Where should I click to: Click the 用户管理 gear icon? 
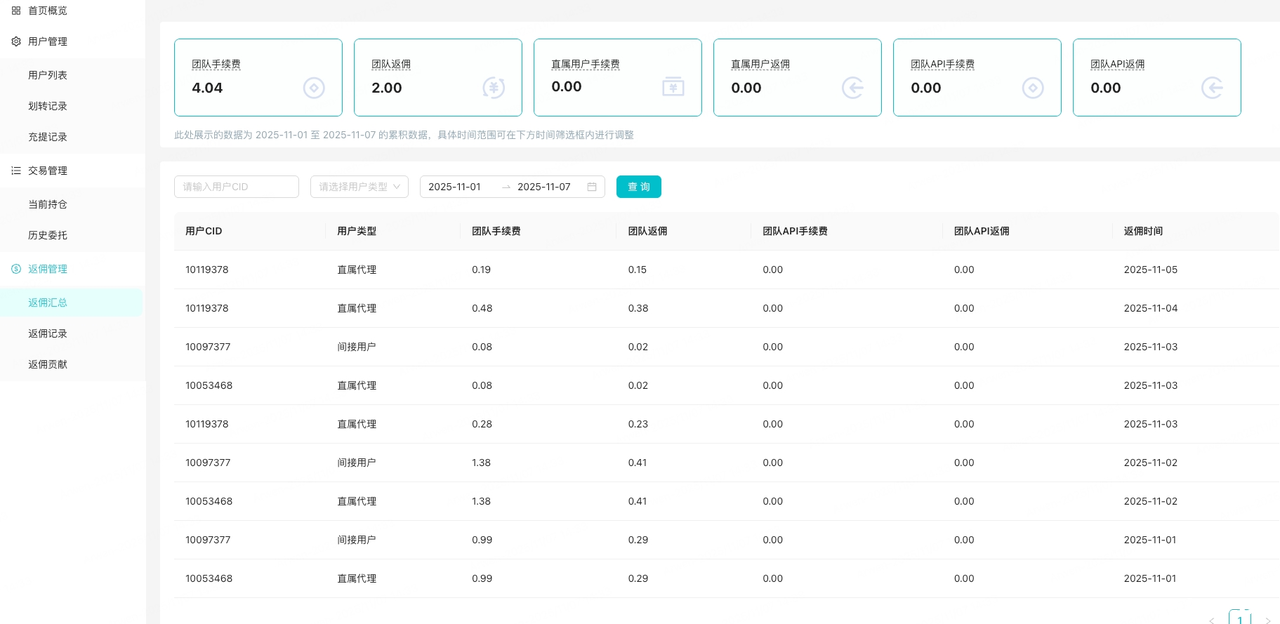pos(16,42)
